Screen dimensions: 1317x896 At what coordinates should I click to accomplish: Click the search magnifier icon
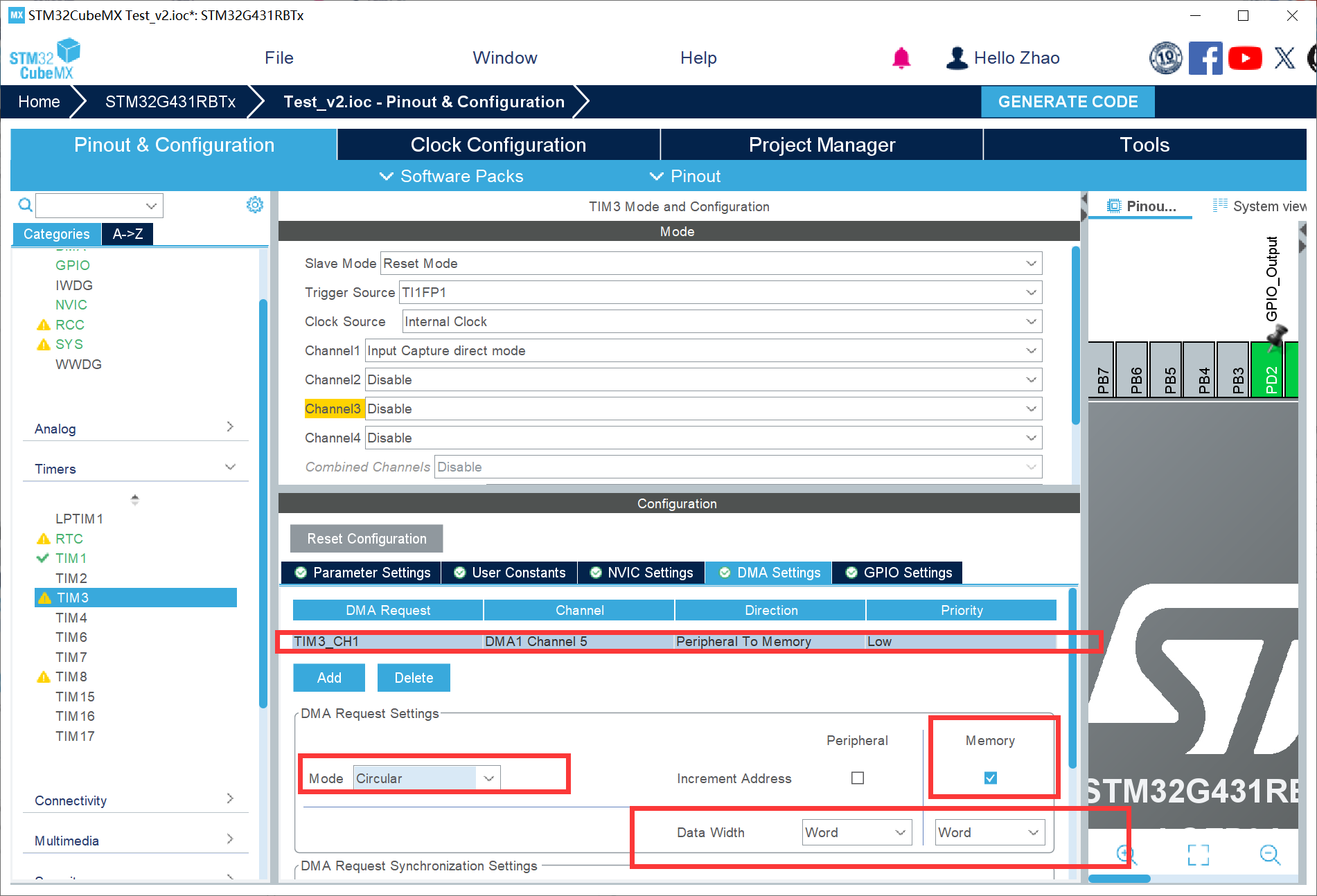pos(25,205)
